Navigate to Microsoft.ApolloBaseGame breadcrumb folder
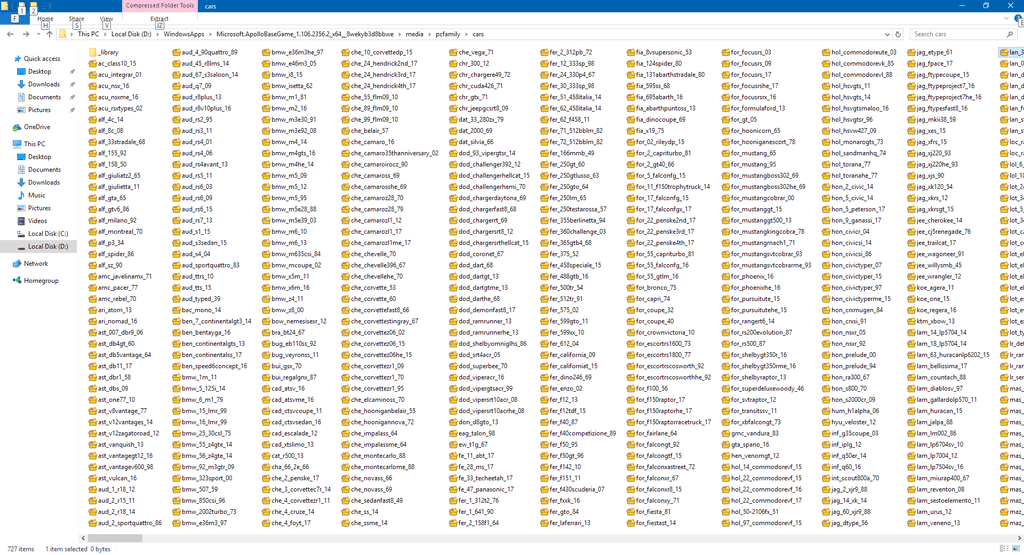 click(305, 34)
